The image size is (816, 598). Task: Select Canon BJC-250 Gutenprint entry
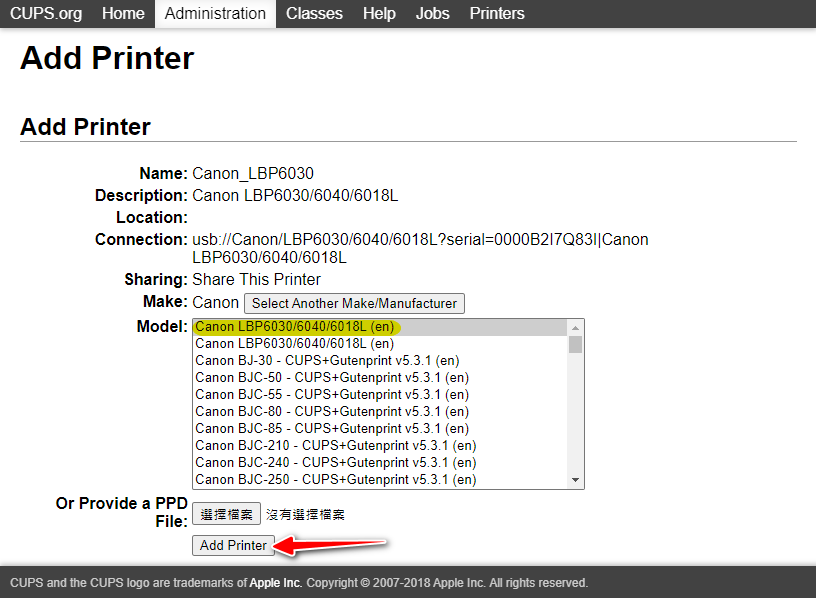tap(335, 480)
